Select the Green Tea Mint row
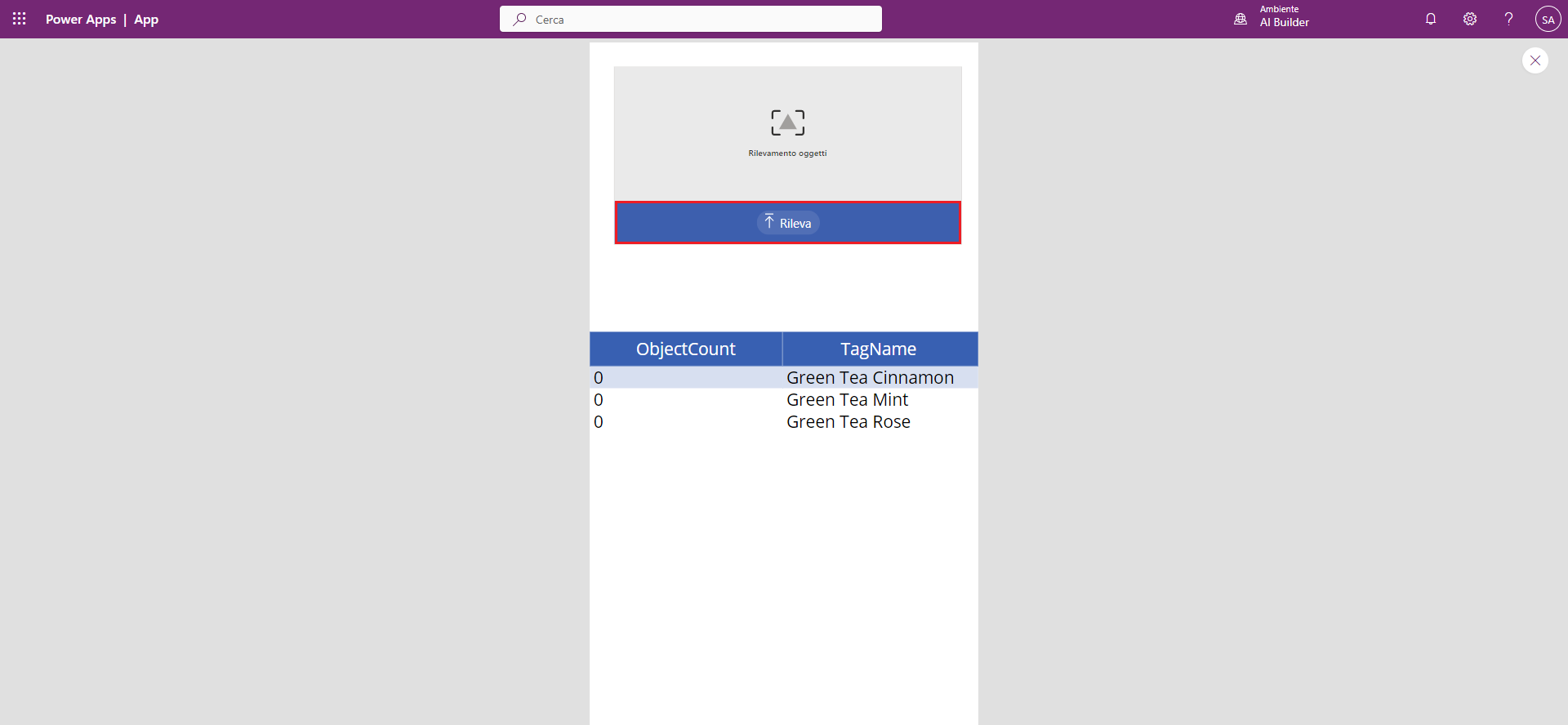Screen dimensions: 1568x725 (x=847, y=399)
